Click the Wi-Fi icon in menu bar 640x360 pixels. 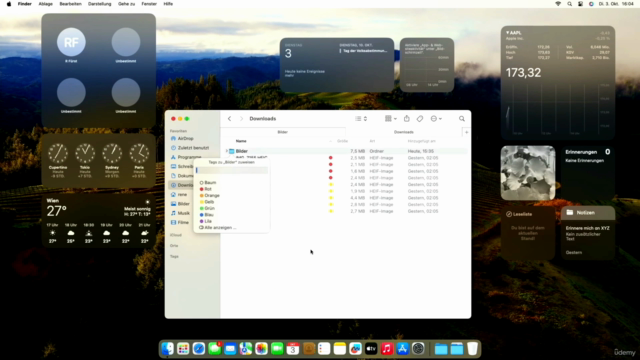coord(558,4)
